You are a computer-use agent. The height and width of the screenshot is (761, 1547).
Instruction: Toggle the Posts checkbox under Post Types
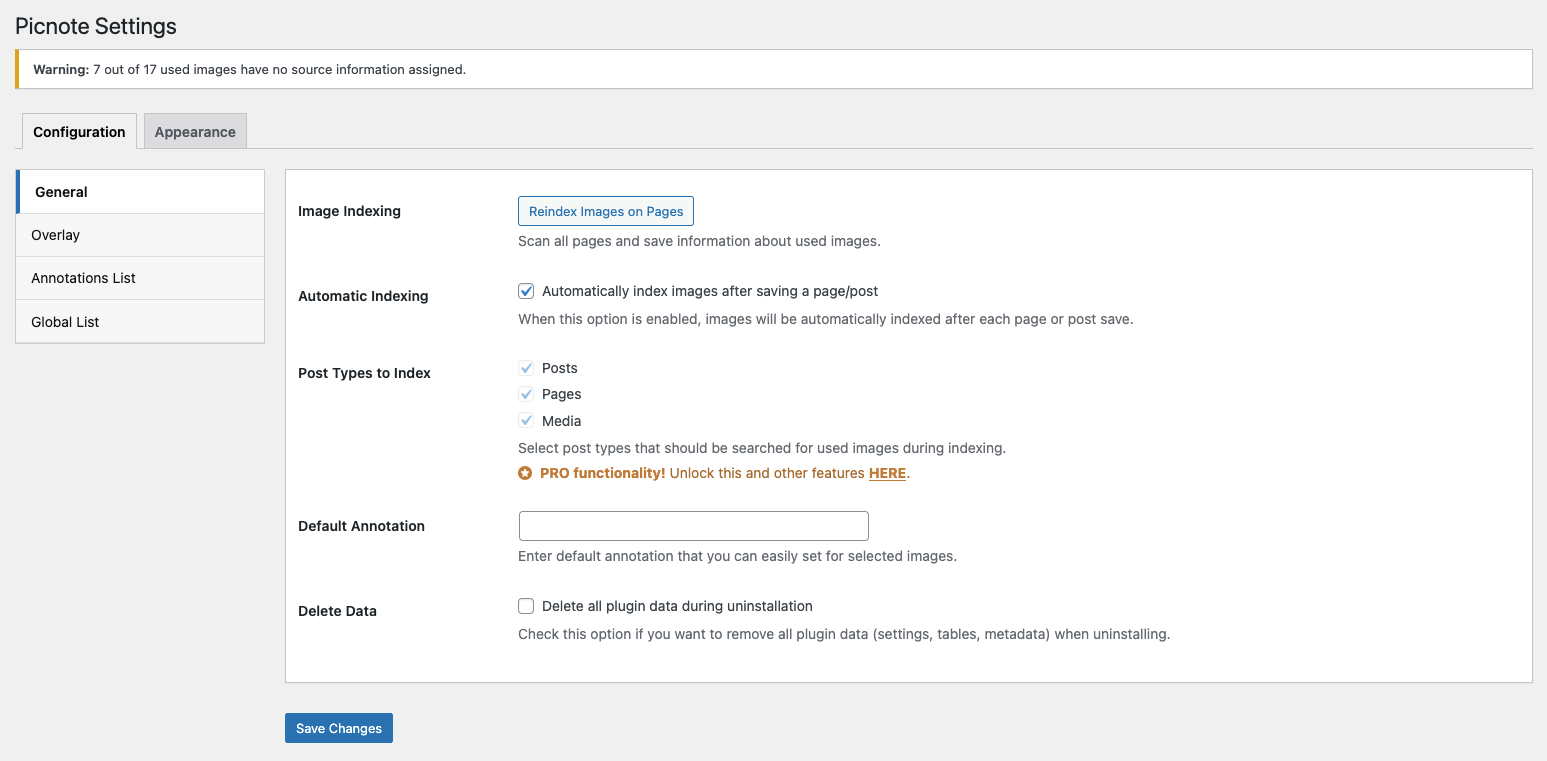pyautogui.click(x=526, y=367)
